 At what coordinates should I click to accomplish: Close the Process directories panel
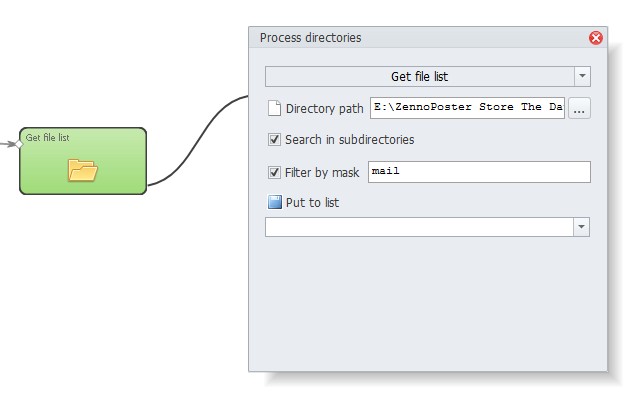[596, 38]
